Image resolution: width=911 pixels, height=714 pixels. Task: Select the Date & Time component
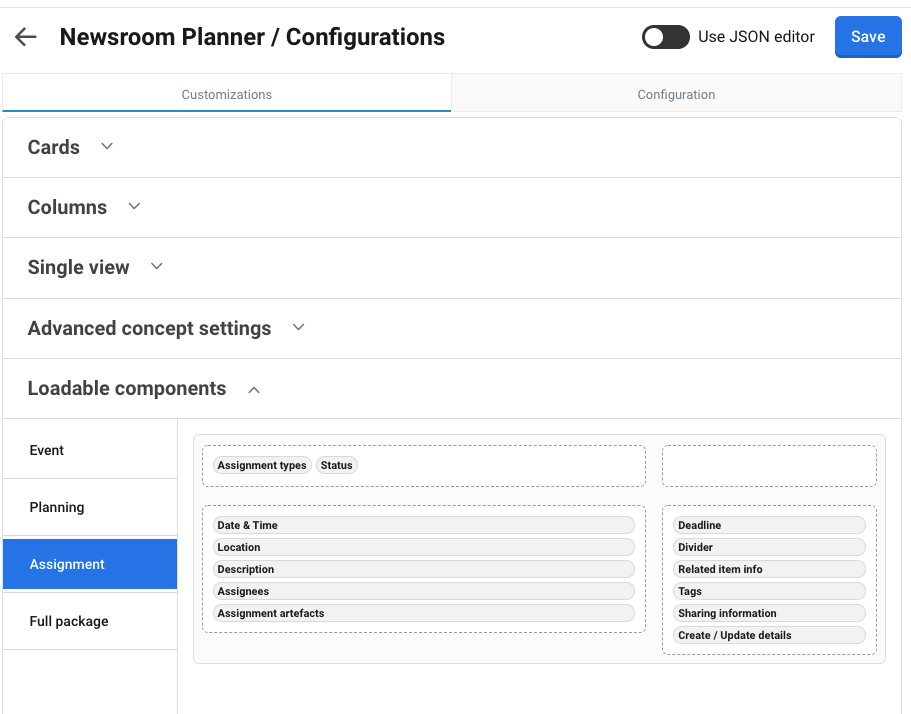(x=424, y=525)
